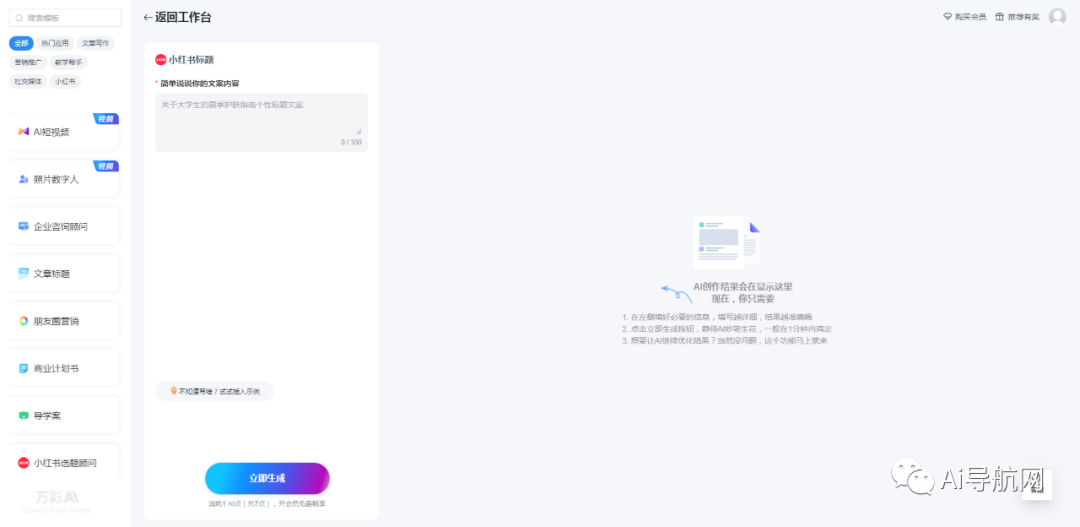Click the AI短视频 template icon

[23, 132]
